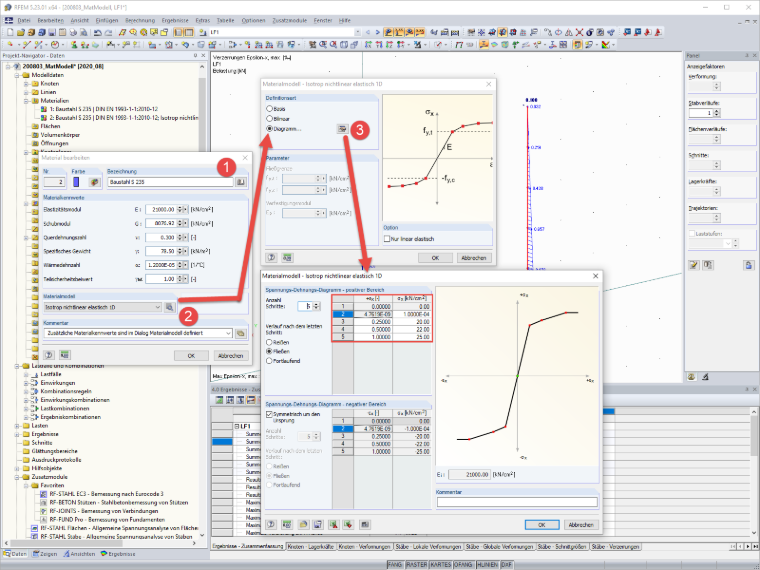The image size is (760, 570).
Task: Click the Open folder icon in the toolbar
Action: point(20,32)
